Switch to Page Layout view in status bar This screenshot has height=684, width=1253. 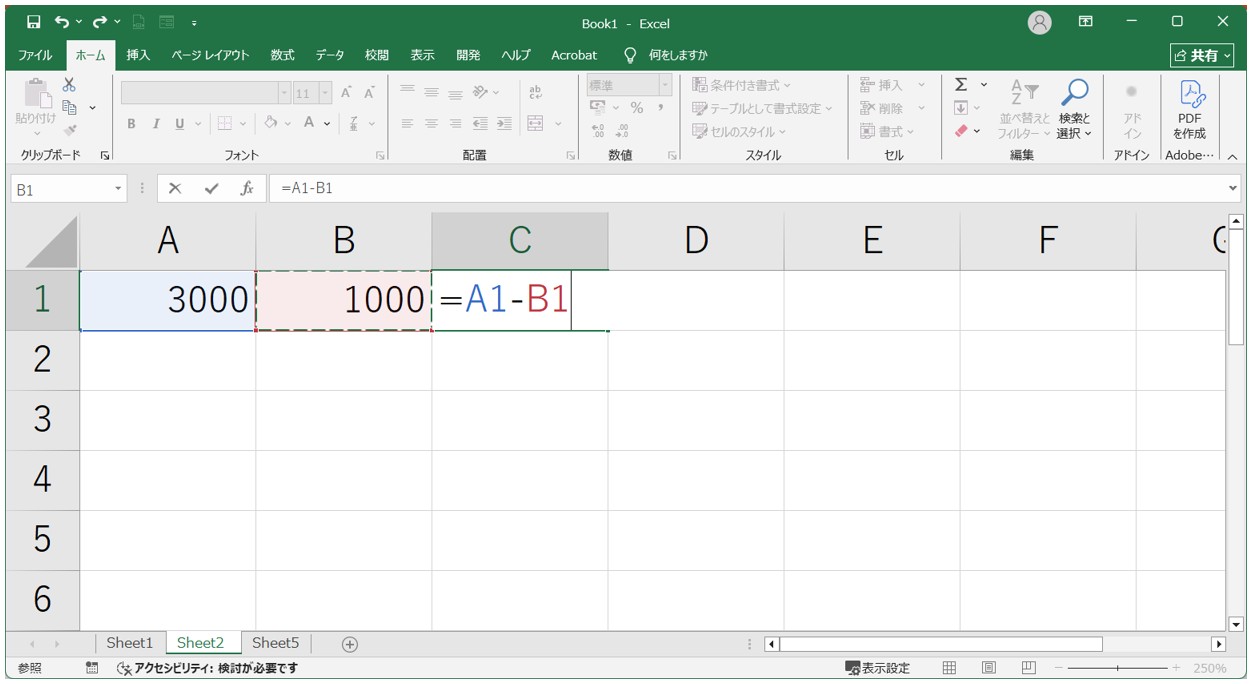tap(989, 668)
